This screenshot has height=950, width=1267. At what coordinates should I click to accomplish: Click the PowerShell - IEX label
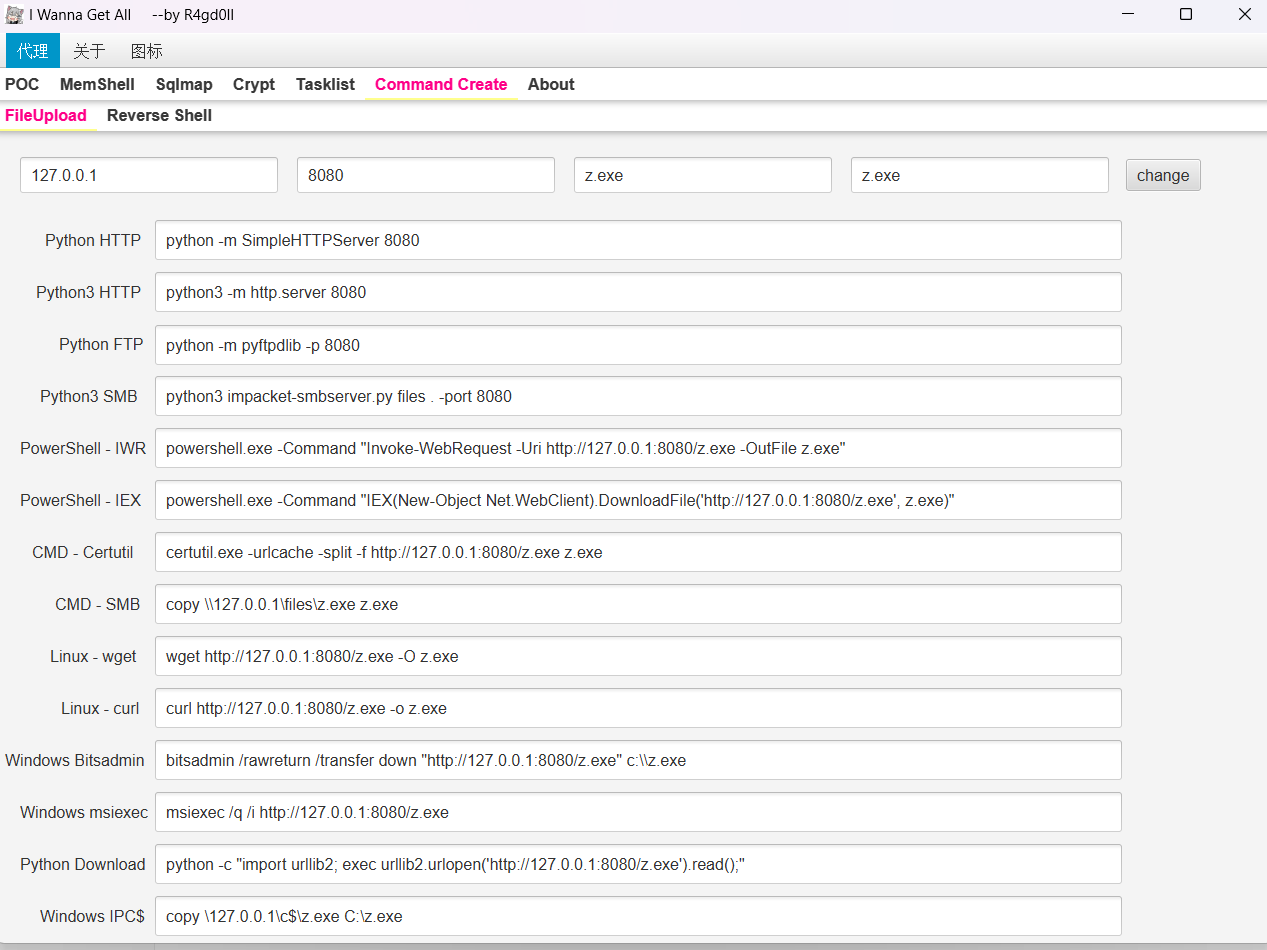(81, 500)
